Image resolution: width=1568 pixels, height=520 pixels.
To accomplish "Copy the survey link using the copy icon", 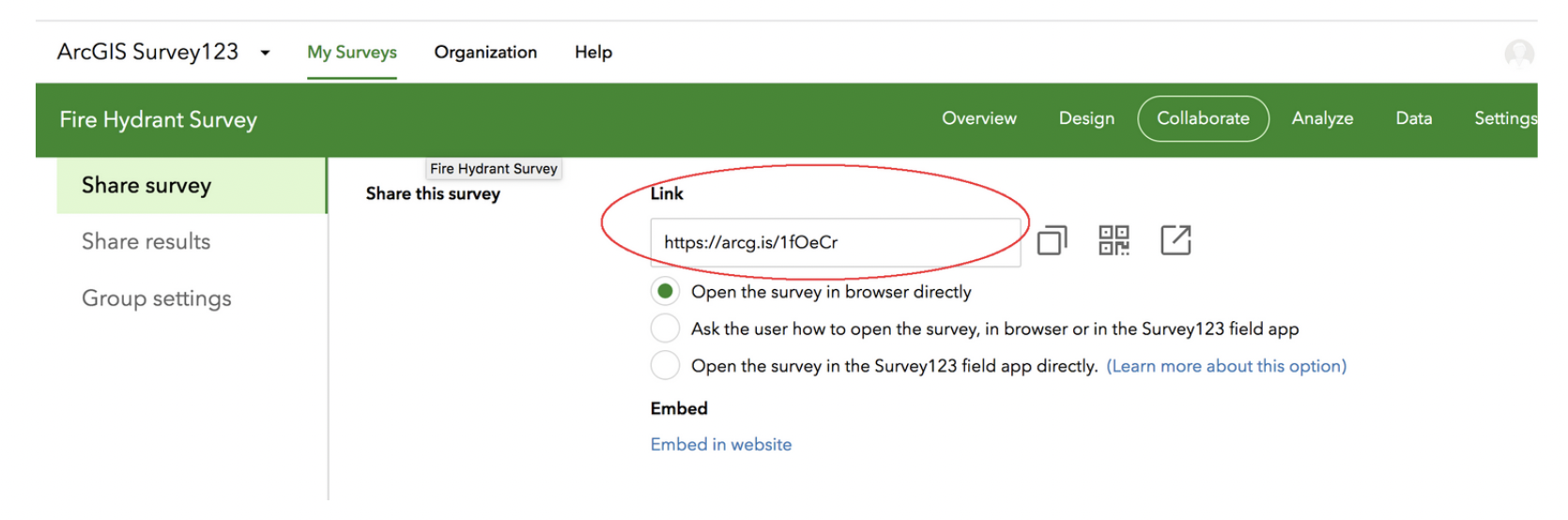I will [1052, 241].
